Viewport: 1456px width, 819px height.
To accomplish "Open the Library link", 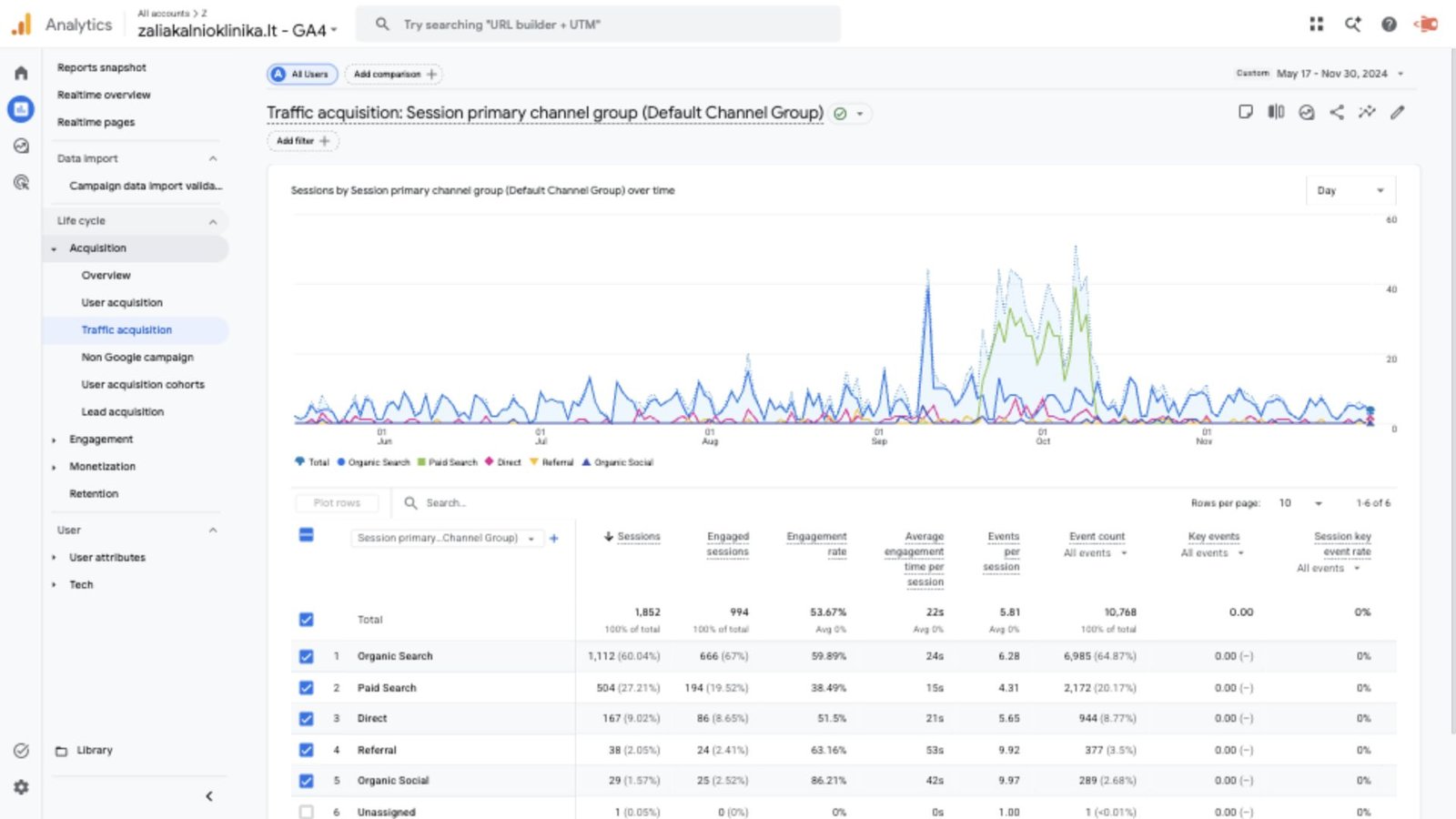I will (x=94, y=751).
